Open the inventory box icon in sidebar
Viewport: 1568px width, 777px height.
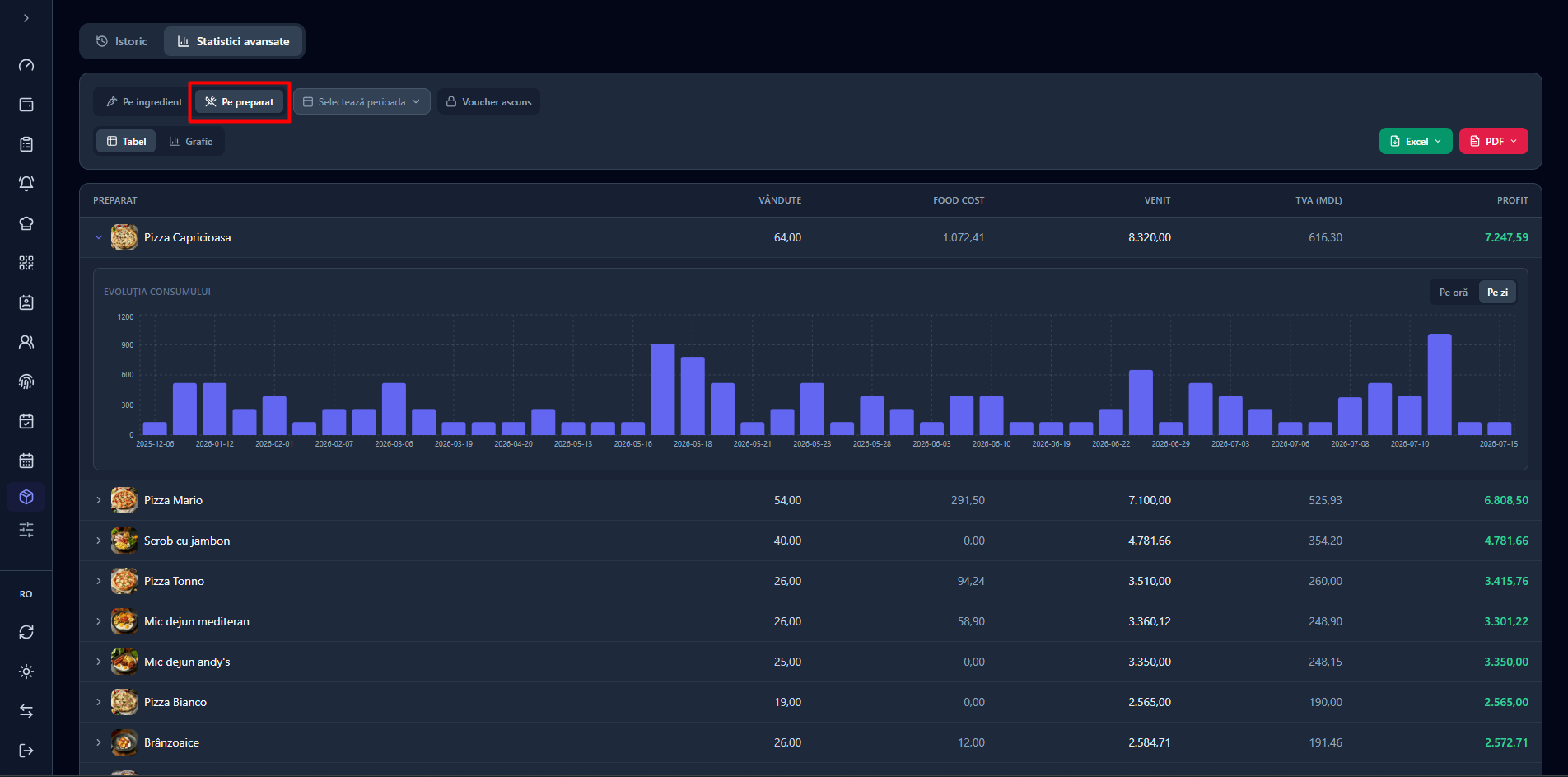click(26, 497)
